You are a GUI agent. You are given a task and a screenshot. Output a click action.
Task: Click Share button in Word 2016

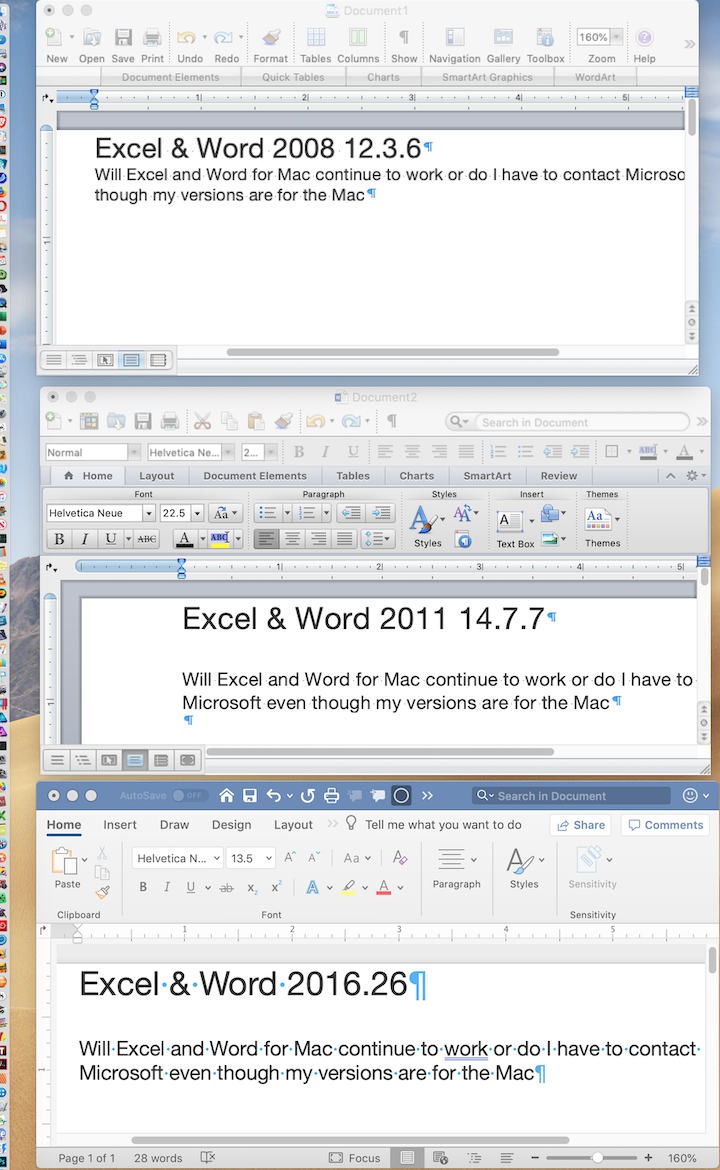[581, 825]
